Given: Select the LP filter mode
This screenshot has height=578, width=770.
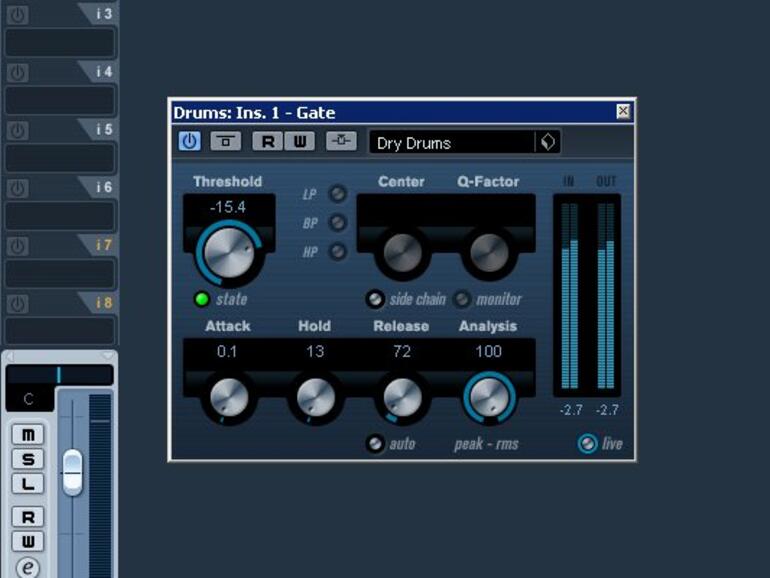Looking at the screenshot, I should click(338, 194).
